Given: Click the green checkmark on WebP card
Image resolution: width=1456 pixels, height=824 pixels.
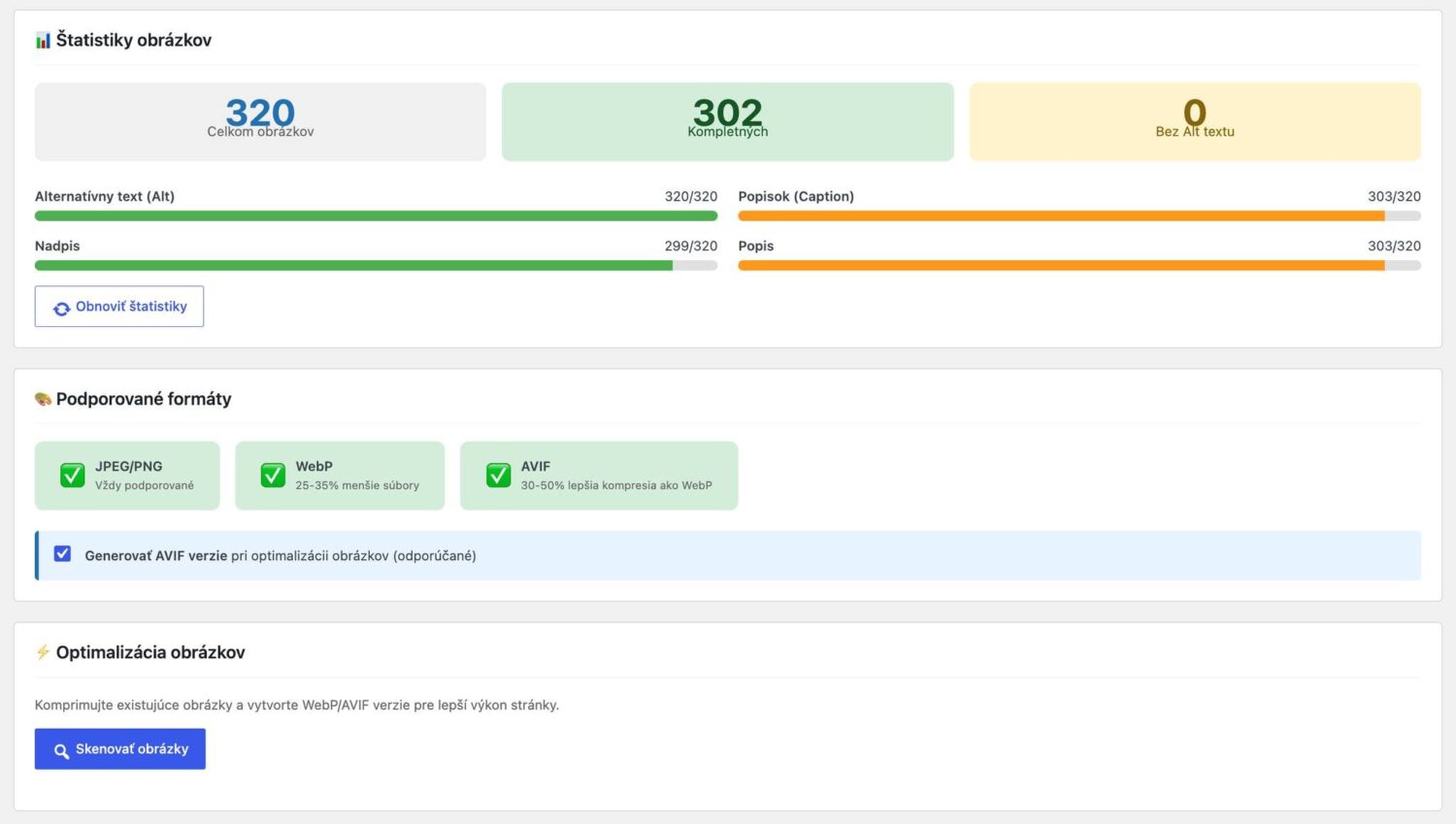Looking at the screenshot, I should coord(273,476).
